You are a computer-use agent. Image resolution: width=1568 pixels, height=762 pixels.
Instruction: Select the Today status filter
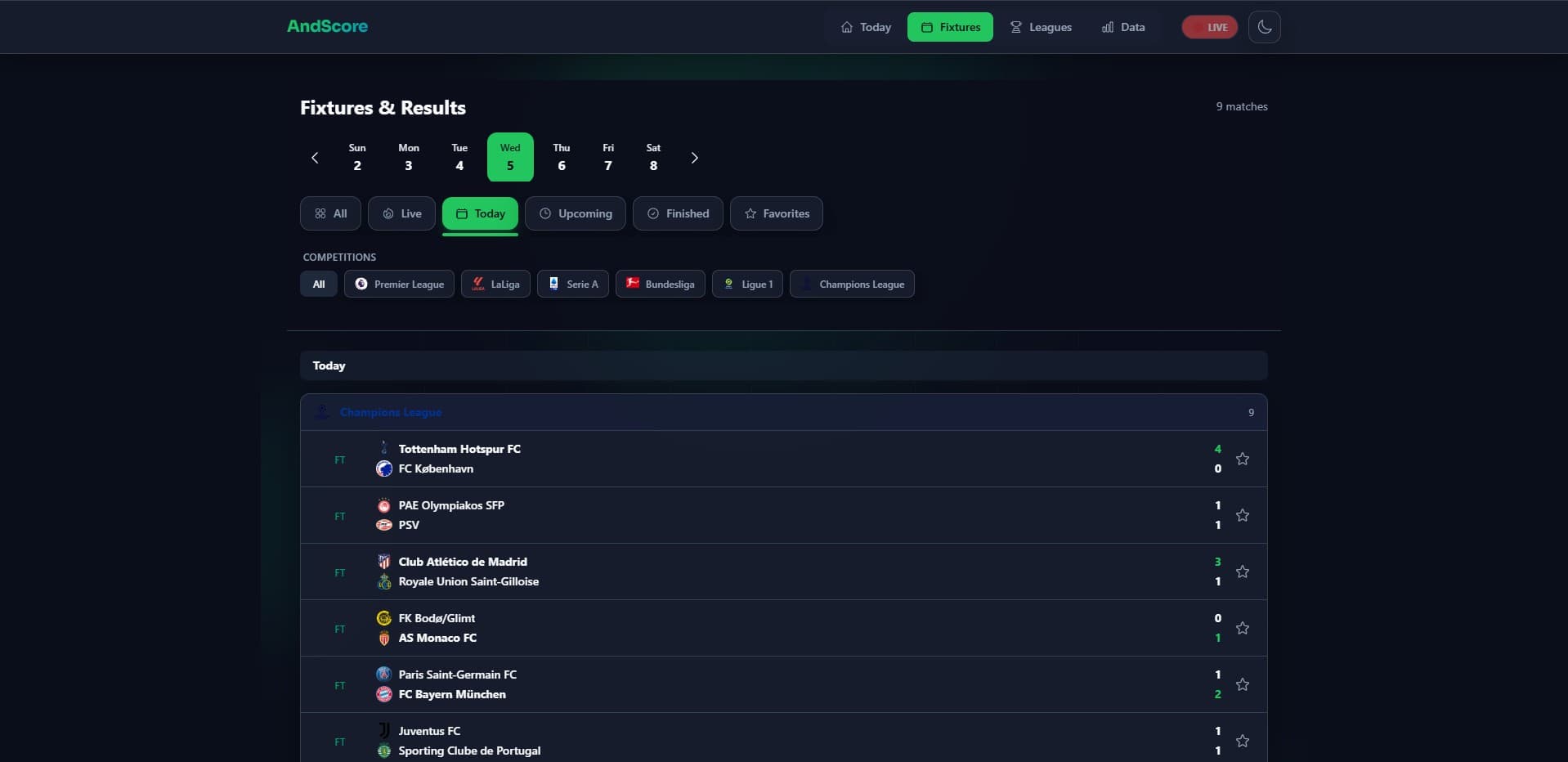tap(480, 213)
